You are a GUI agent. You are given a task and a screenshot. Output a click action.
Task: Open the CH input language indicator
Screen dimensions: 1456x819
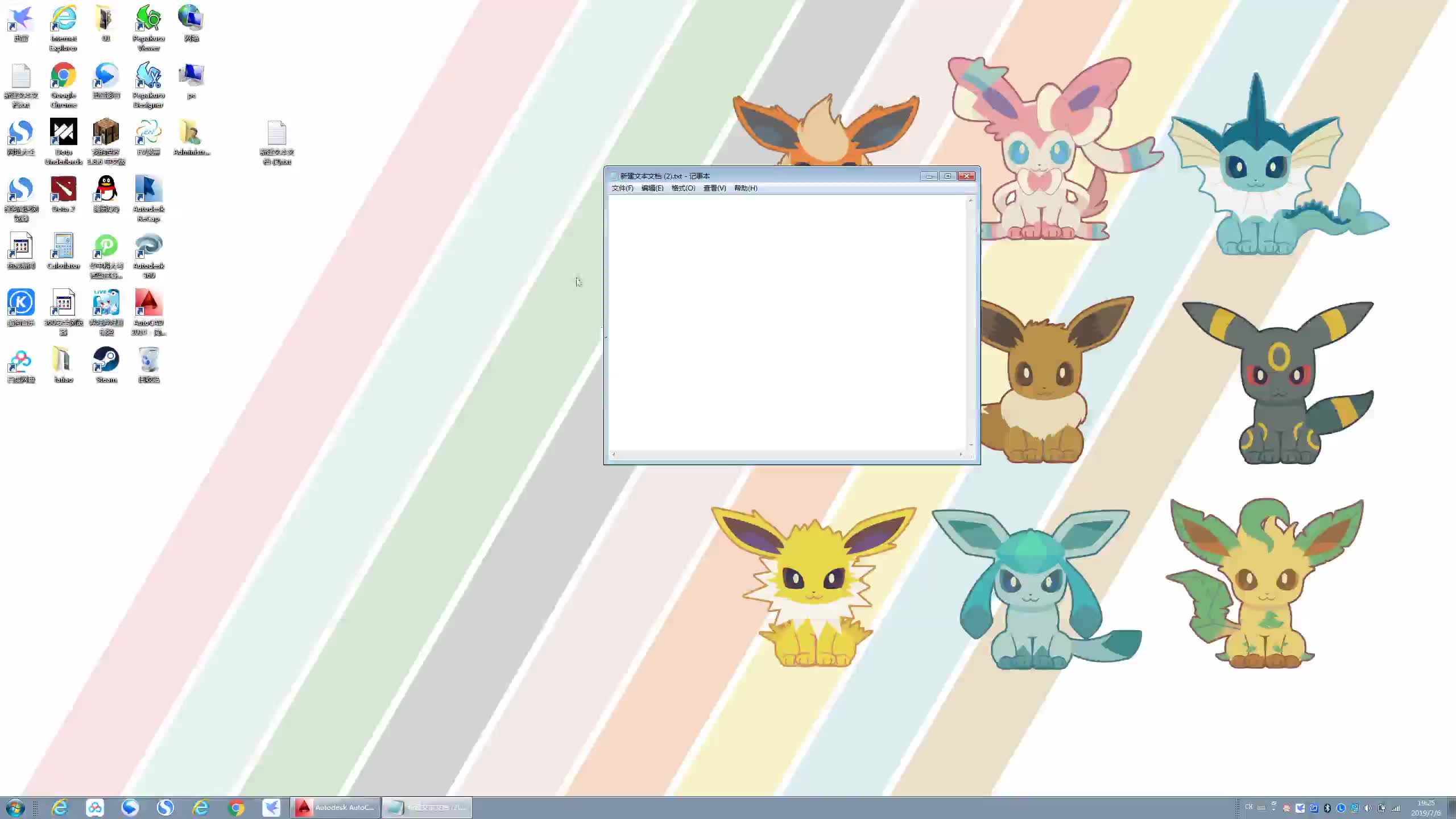pos(1249,807)
